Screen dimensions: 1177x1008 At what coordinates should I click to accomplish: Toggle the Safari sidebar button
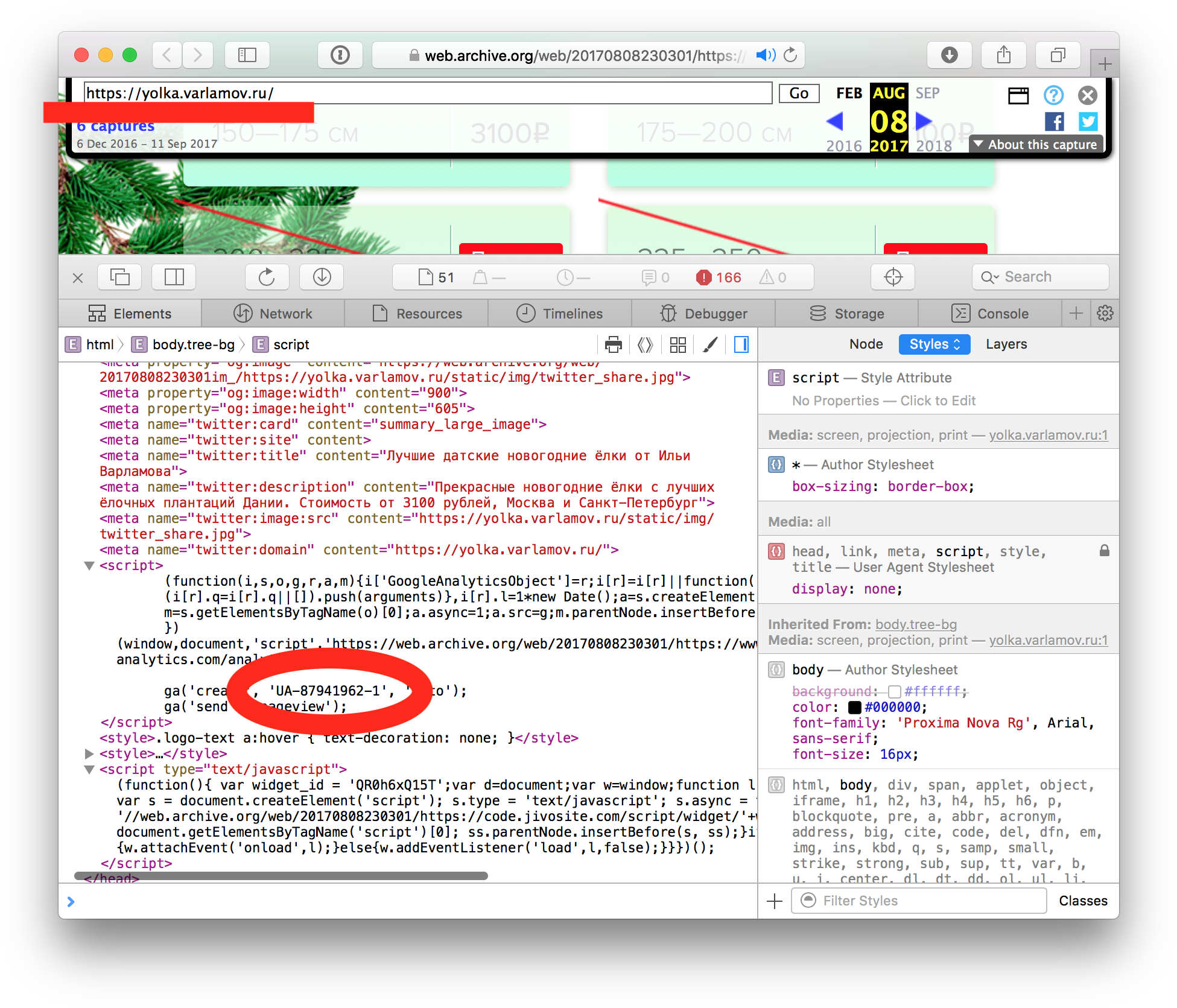click(247, 55)
